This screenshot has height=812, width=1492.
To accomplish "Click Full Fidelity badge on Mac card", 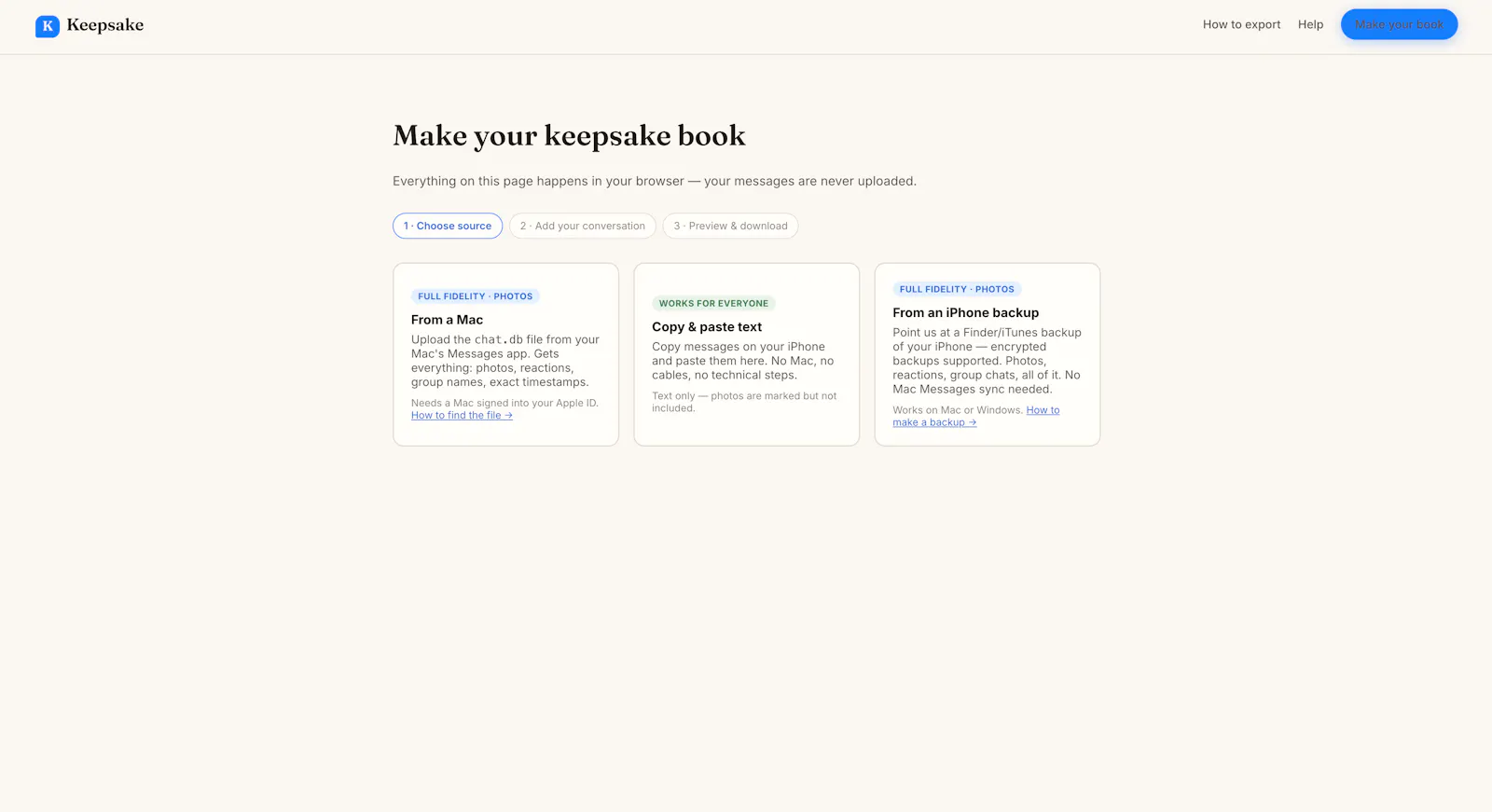I will pos(476,296).
